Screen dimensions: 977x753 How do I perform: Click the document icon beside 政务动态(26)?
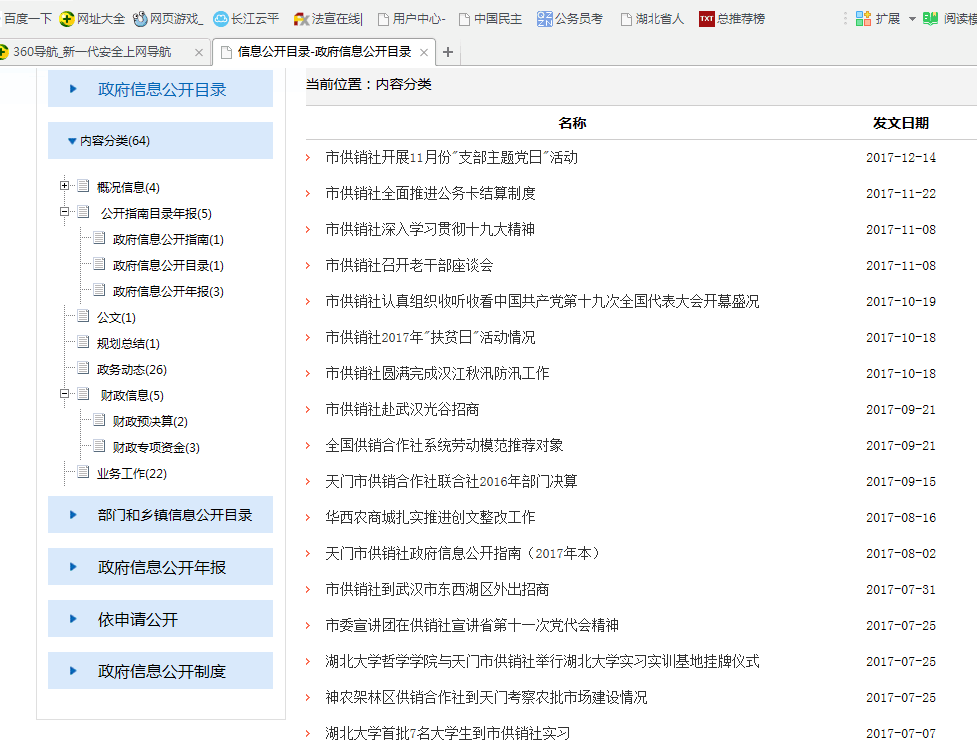[x=83, y=369]
